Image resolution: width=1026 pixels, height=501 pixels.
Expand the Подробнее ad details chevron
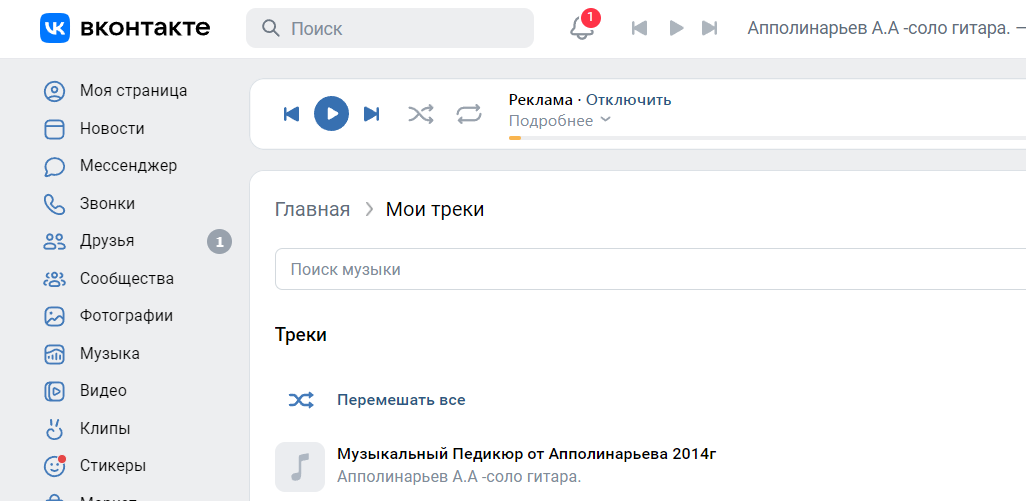point(605,120)
